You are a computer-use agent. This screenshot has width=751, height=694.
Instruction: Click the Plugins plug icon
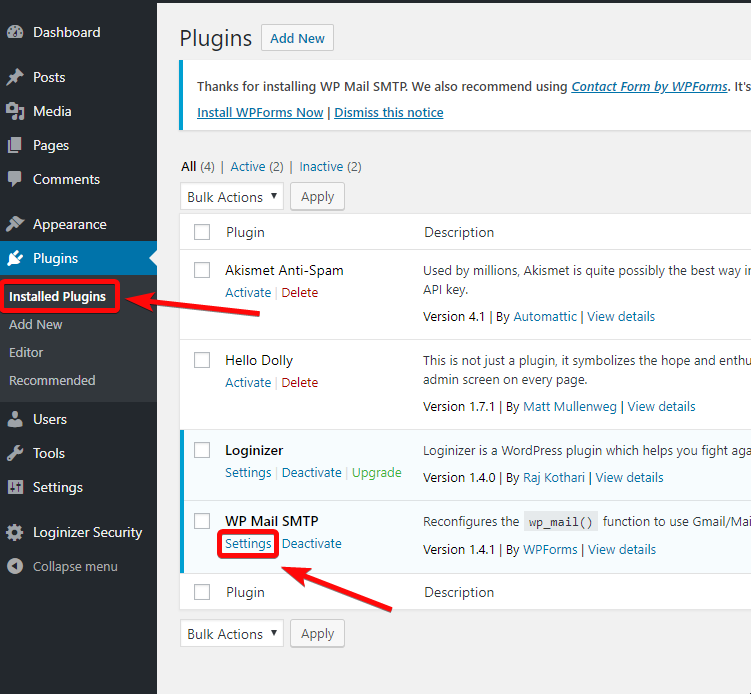coord(15,258)
